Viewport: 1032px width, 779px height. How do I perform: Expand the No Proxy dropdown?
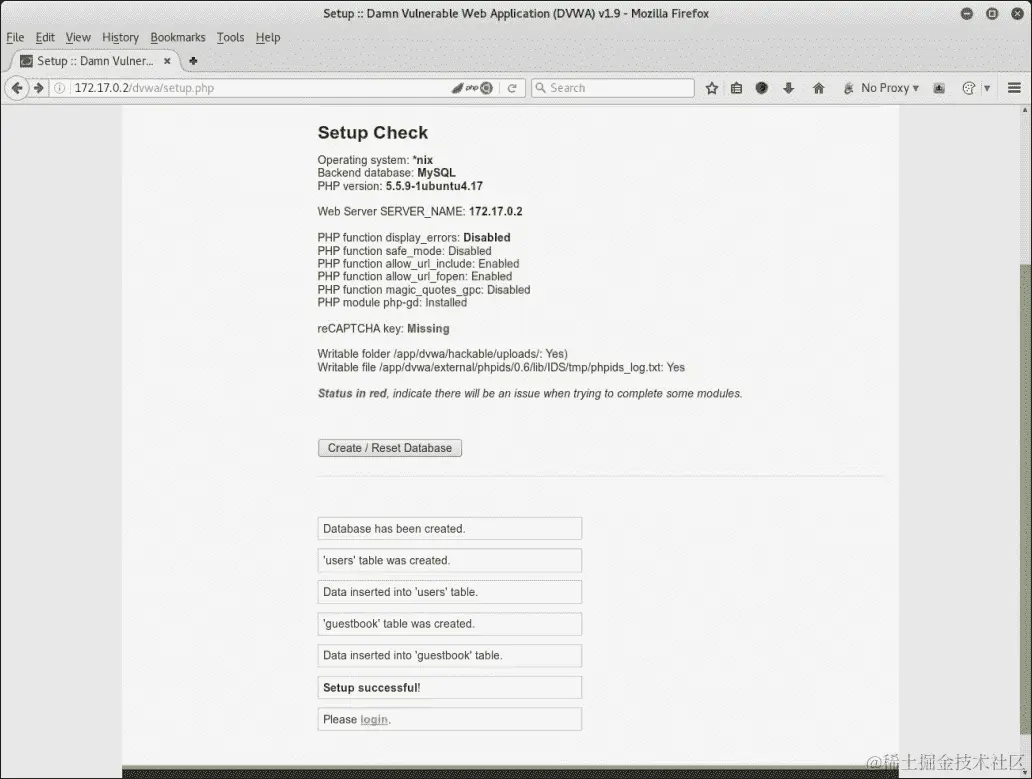tap(890, 88)
